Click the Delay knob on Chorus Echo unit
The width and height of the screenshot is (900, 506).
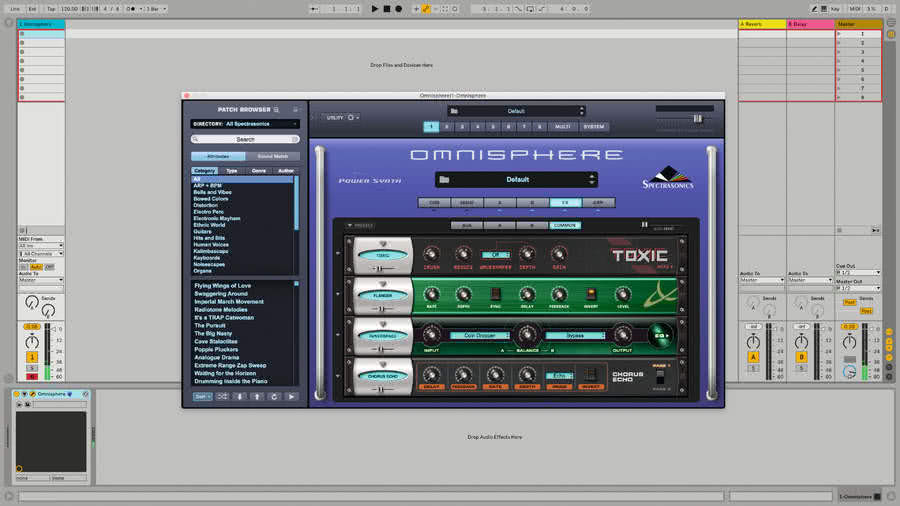[431, 375]
